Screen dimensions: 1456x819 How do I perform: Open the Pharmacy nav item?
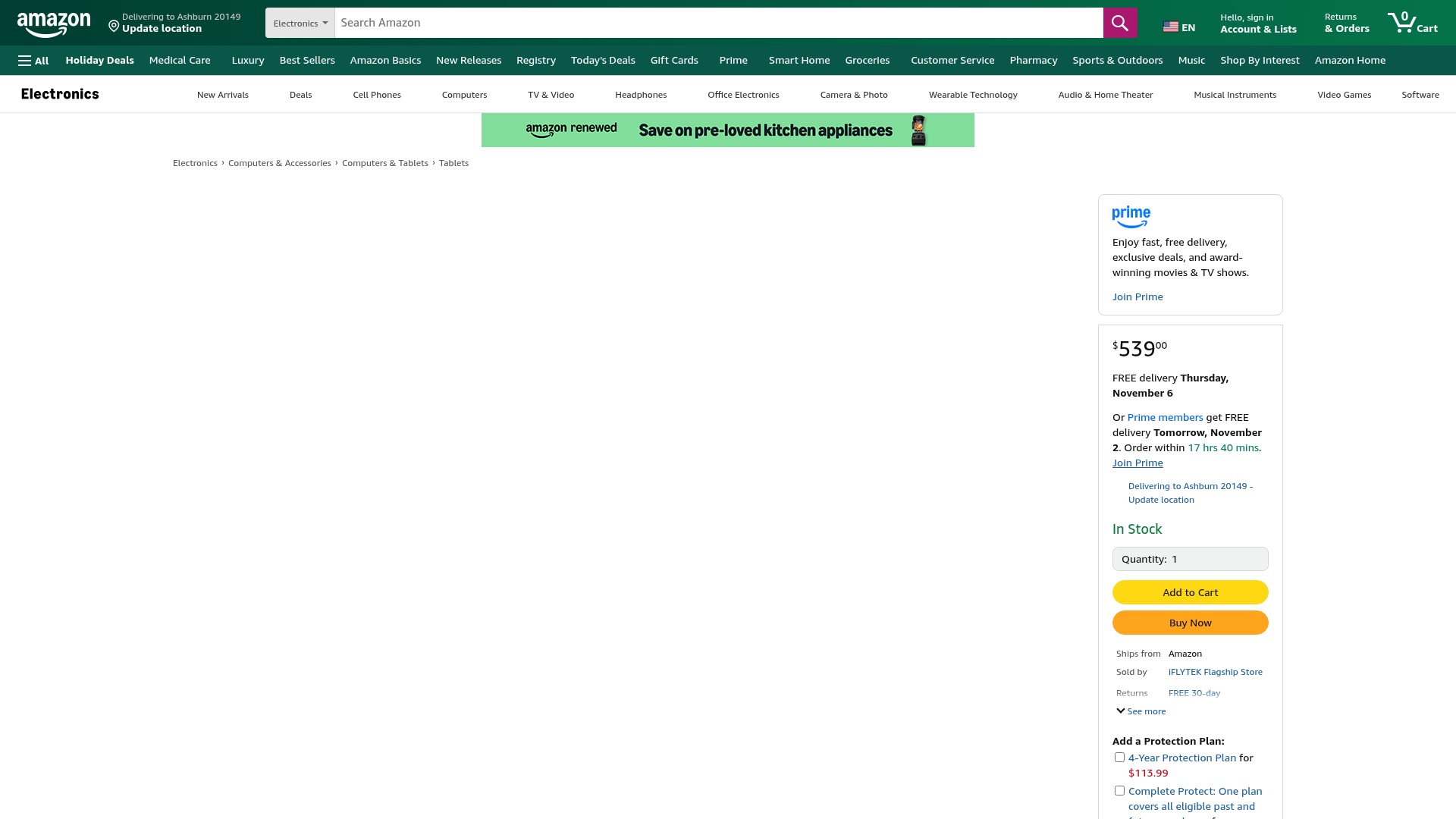[1033, 61]
